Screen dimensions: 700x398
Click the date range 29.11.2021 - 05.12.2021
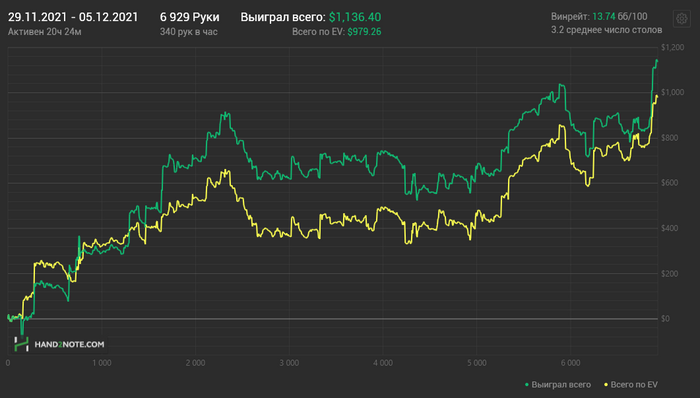coord(73,17)
